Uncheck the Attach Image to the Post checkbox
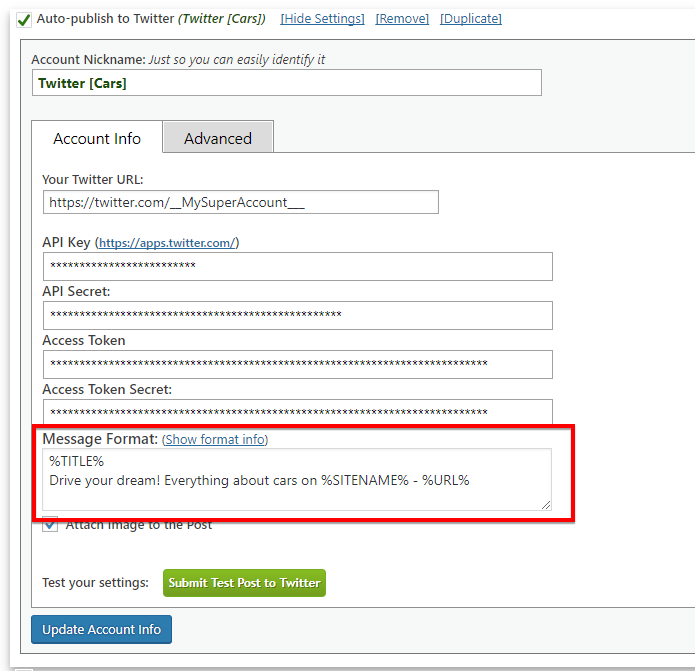The width and height of the screenshot is (695, 671). [x=50, y=525]
